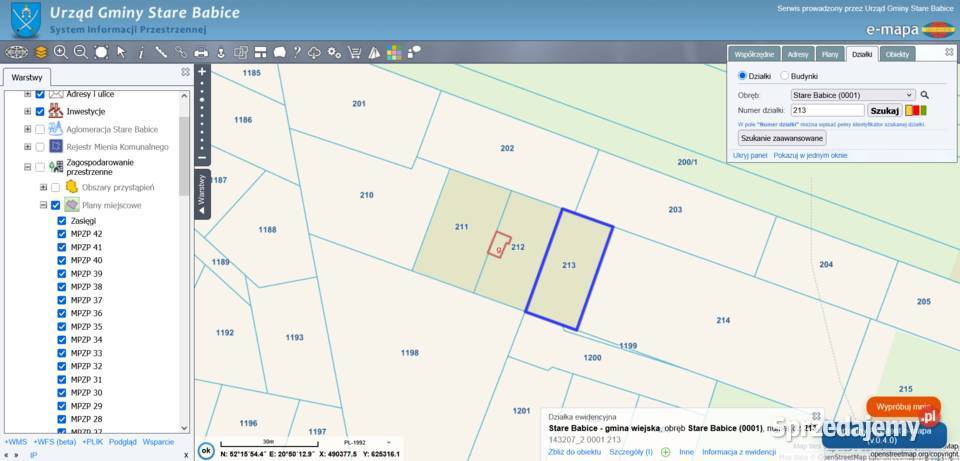Uncheck the Plany miejscowe checkbox
Screen dimensions: 960x461
click(56, 205)
